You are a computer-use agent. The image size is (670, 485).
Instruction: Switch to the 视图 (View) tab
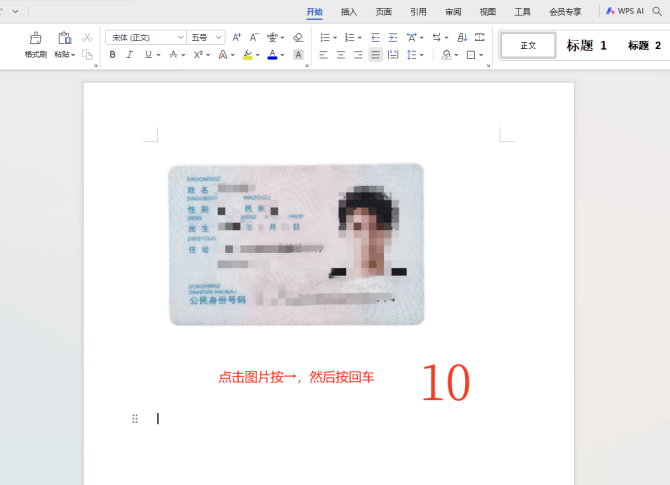[488, 12]
